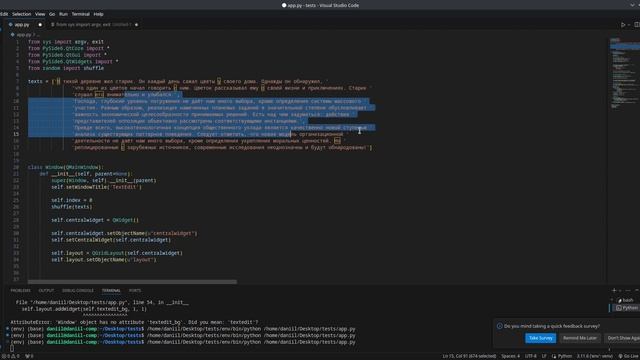Switch to the 'from sys import argv, exit' untitled tab
Image resolution: width=640 pixels, height=360 pixels.
tap(94, 24)
